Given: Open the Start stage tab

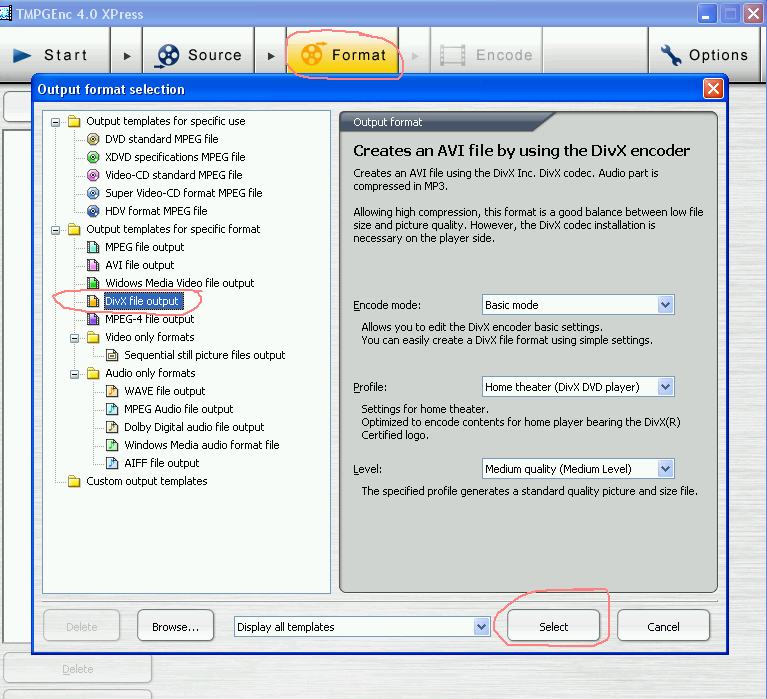Looking at the screenshot, I should click(54, 55).
